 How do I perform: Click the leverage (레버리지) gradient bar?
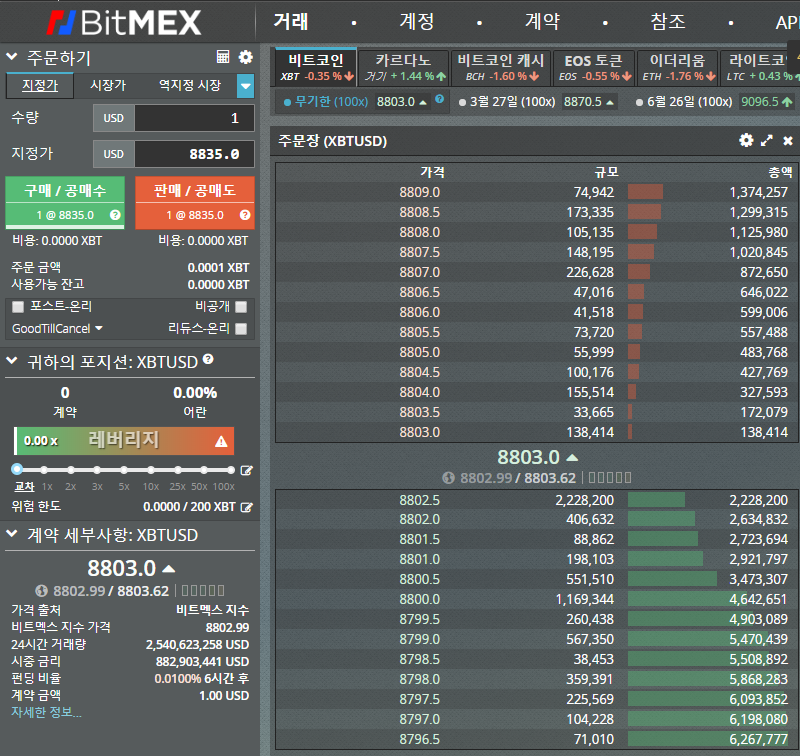[124, 441]
